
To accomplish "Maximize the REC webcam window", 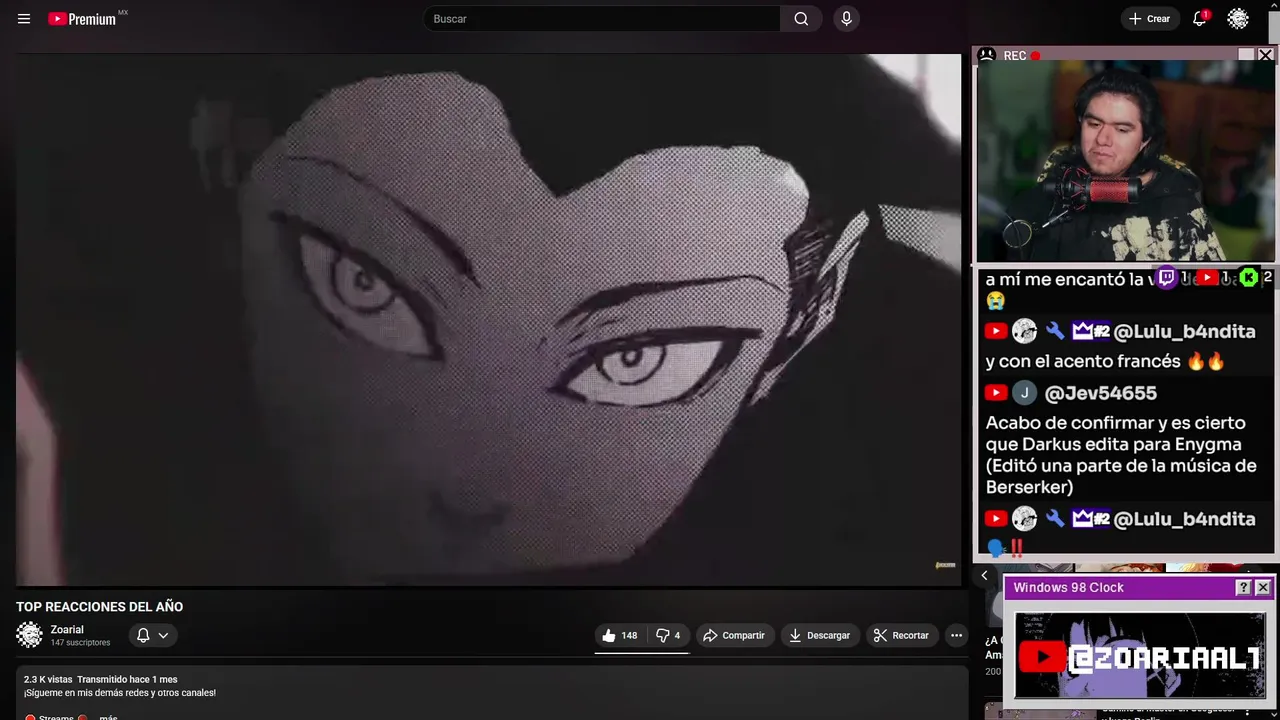I will tap(1246, 55).
